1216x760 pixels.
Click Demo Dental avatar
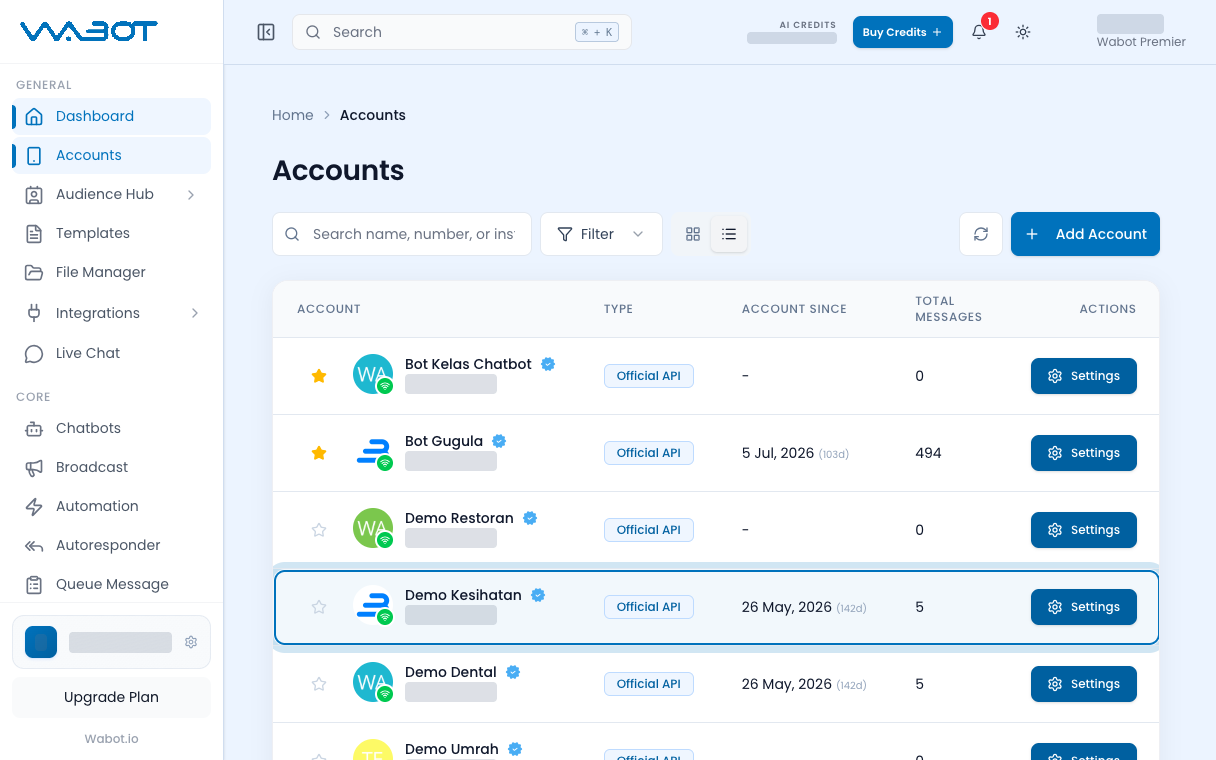click(373, 683)
